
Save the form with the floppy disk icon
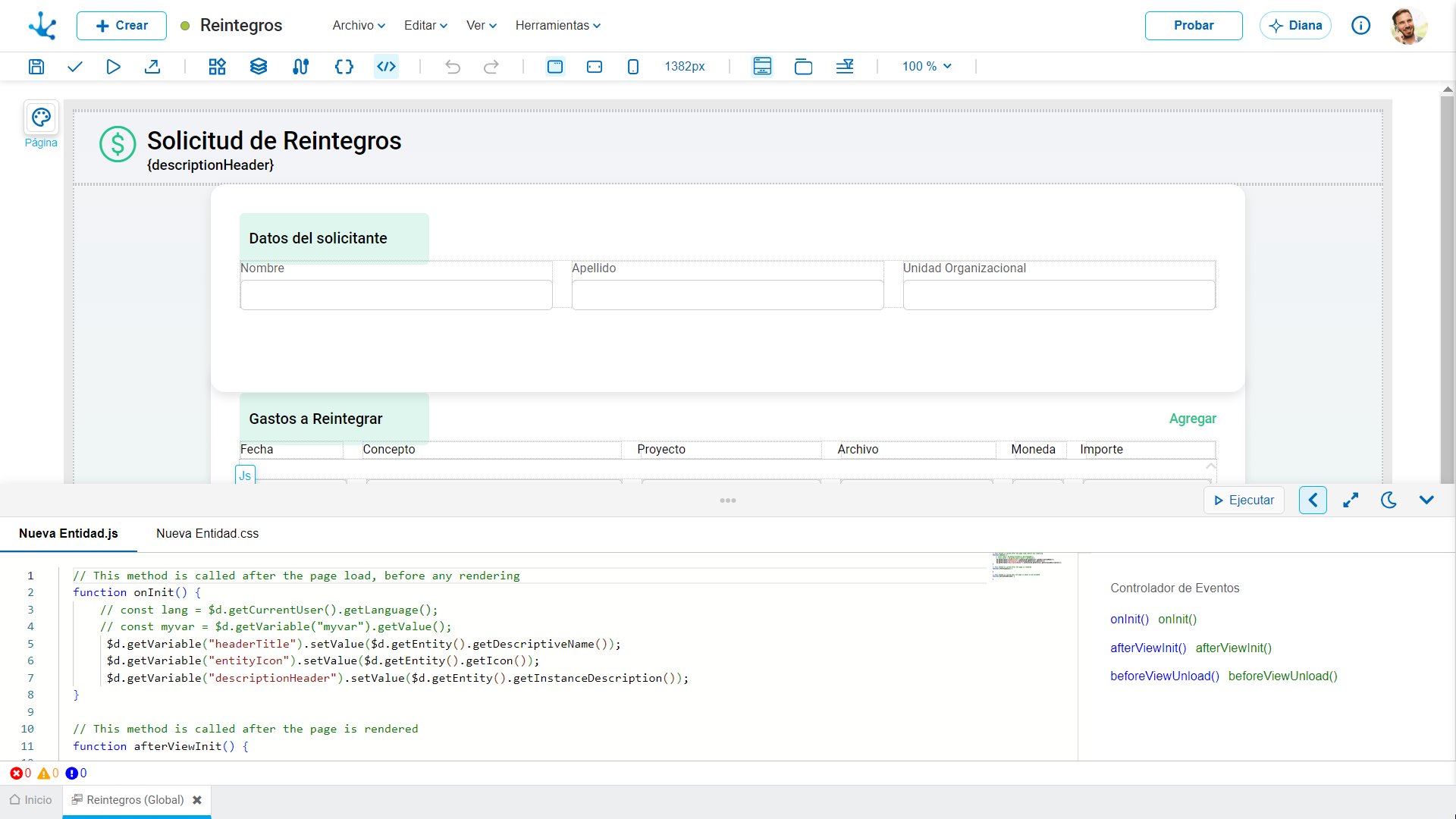click(36, 67)
